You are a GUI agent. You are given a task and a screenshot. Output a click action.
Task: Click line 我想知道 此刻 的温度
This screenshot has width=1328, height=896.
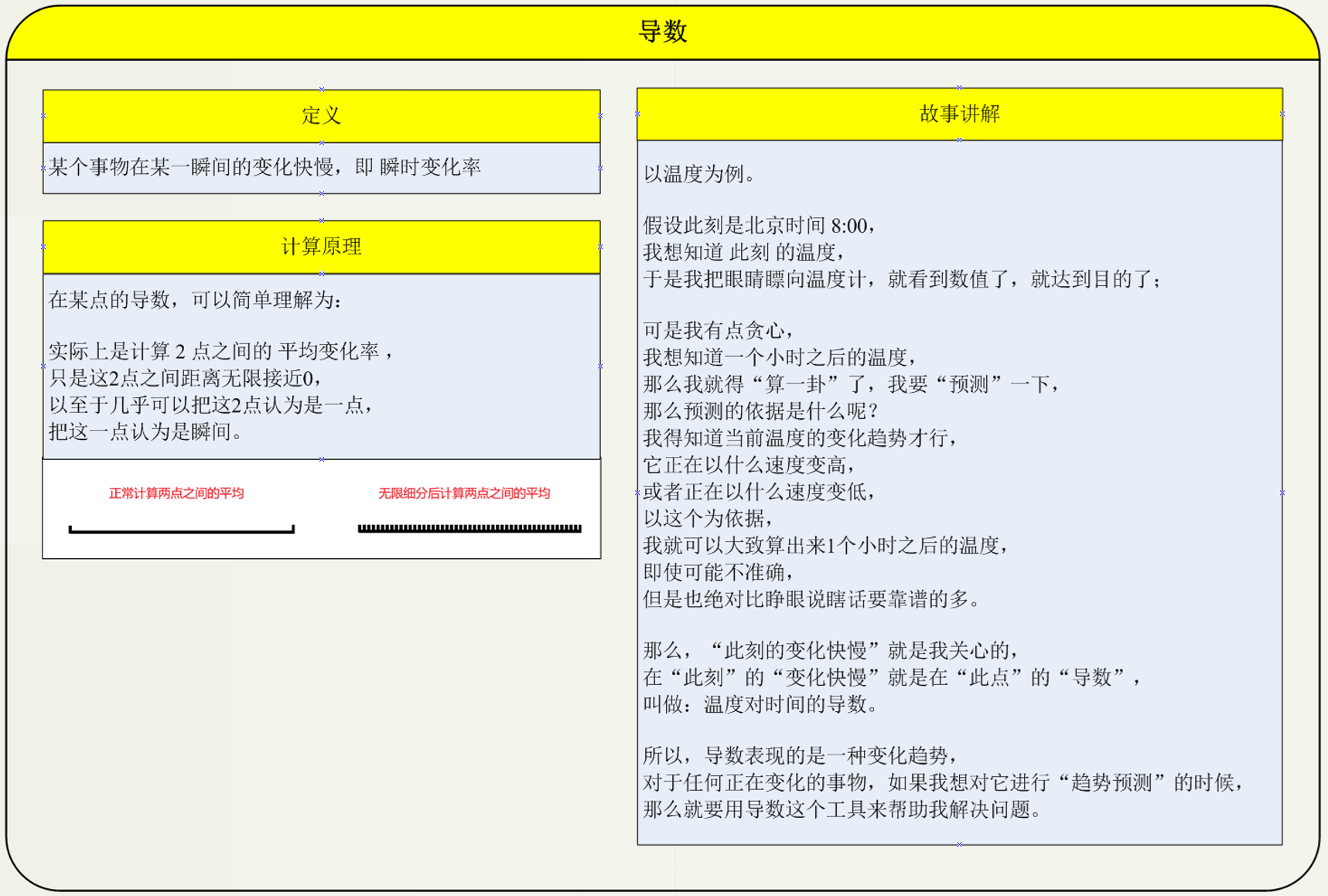tap(743, 252)
